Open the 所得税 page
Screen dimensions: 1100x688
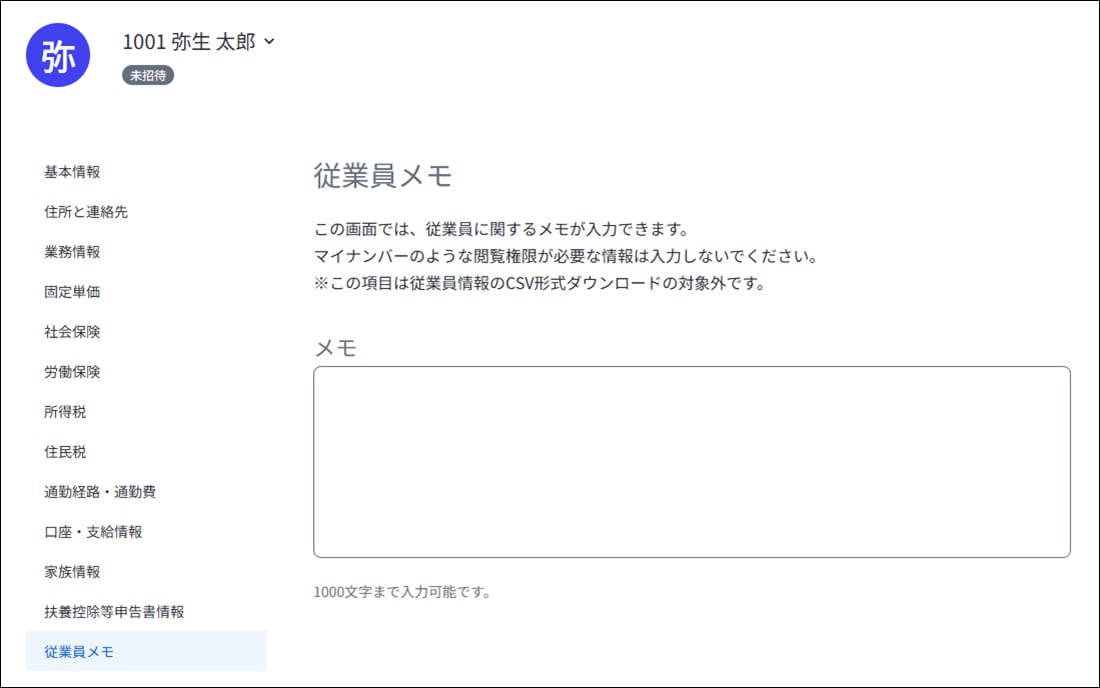coord(65,412)
